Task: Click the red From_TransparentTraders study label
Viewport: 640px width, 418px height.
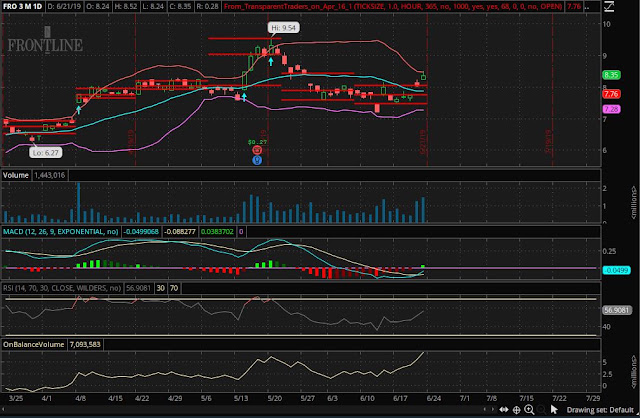Action: click(x=393, y=7)
